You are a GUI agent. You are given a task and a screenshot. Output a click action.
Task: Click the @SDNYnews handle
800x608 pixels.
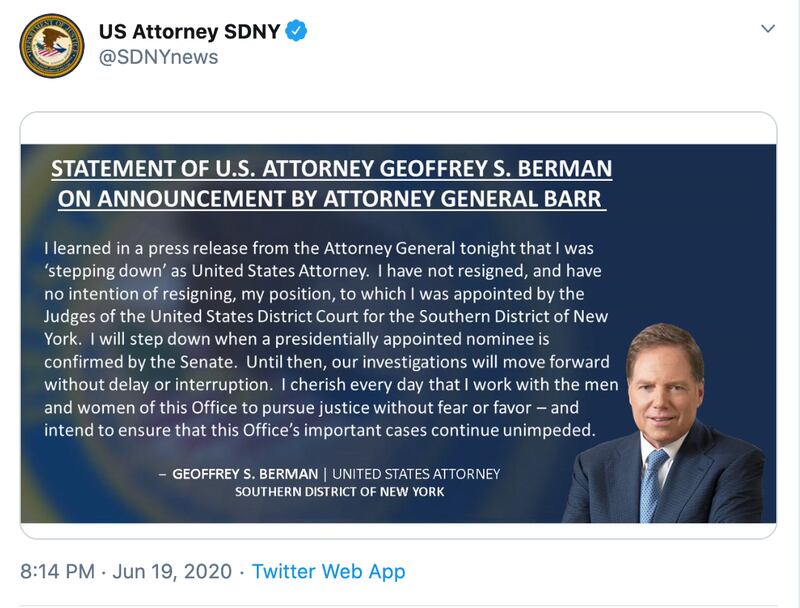tap(157, 58)
